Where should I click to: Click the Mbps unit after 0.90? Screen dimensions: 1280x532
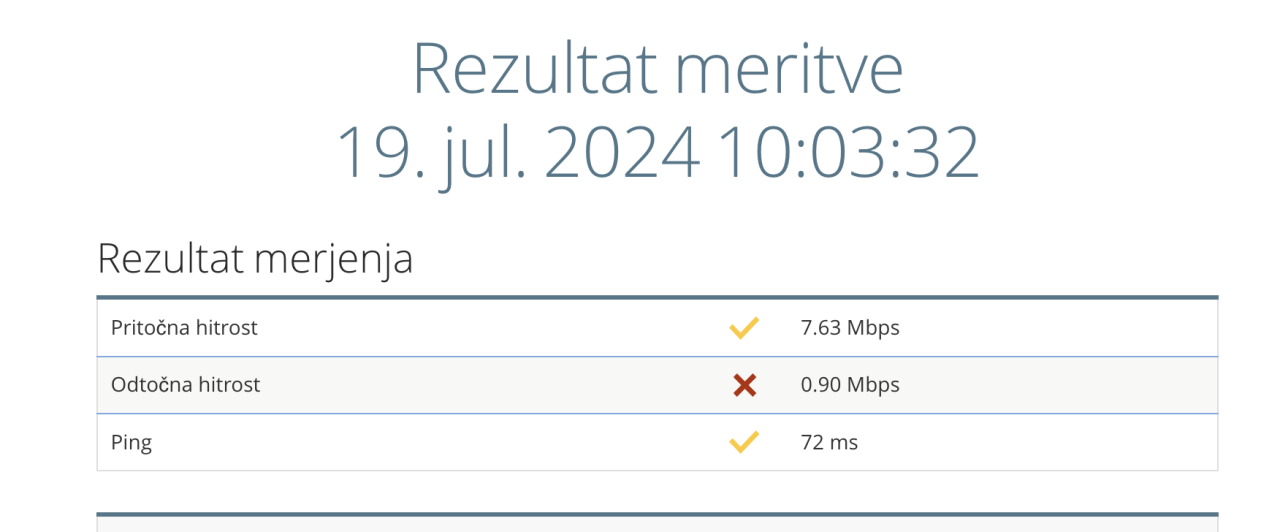(873, 385)
